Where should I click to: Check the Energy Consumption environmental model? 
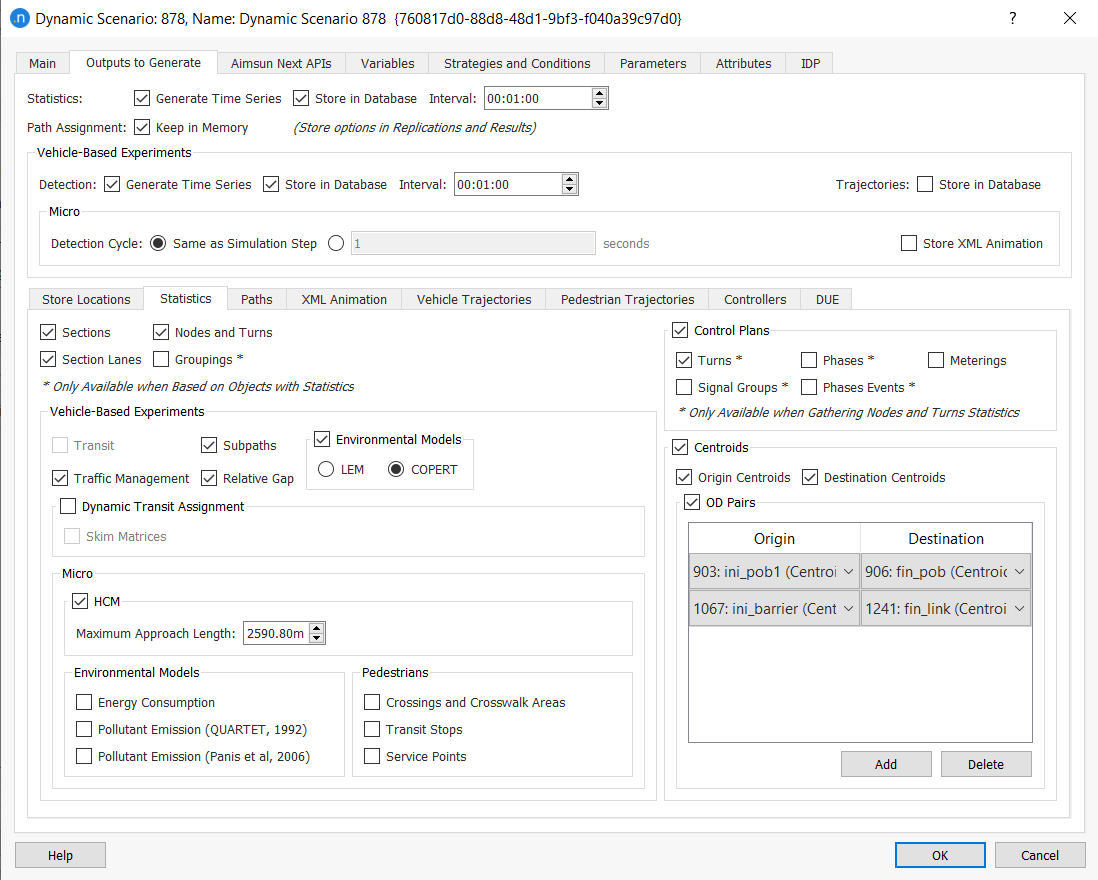[x=84, y=702]
